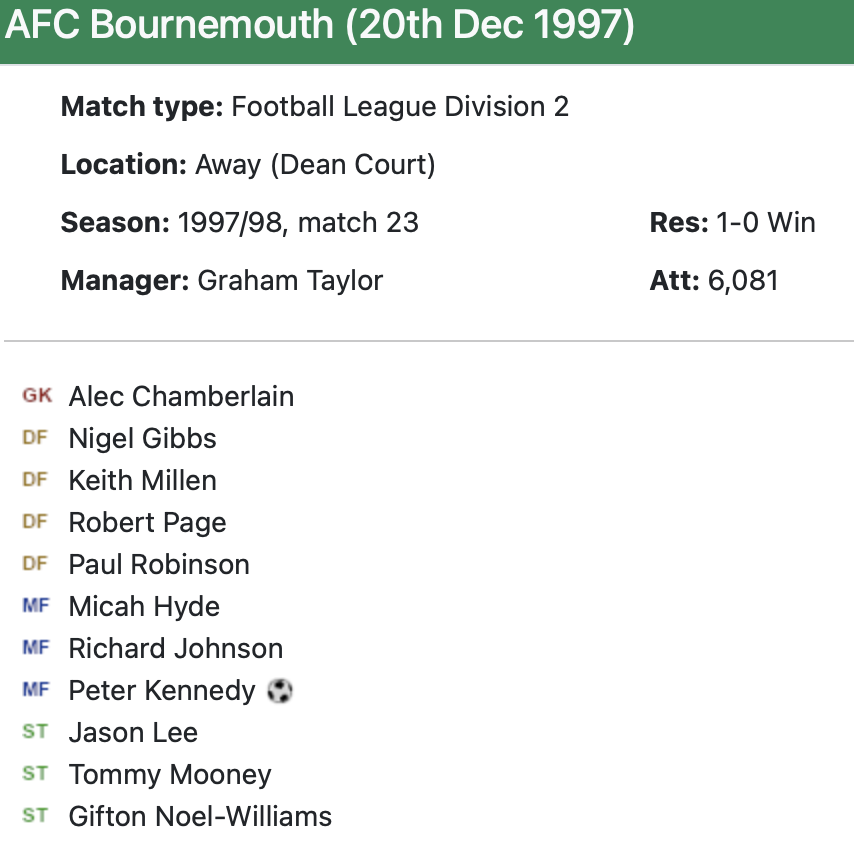Click the MF icon beside Richard Johnson
The height and width of the screenshot is (850, 854).
coord(35,648)
